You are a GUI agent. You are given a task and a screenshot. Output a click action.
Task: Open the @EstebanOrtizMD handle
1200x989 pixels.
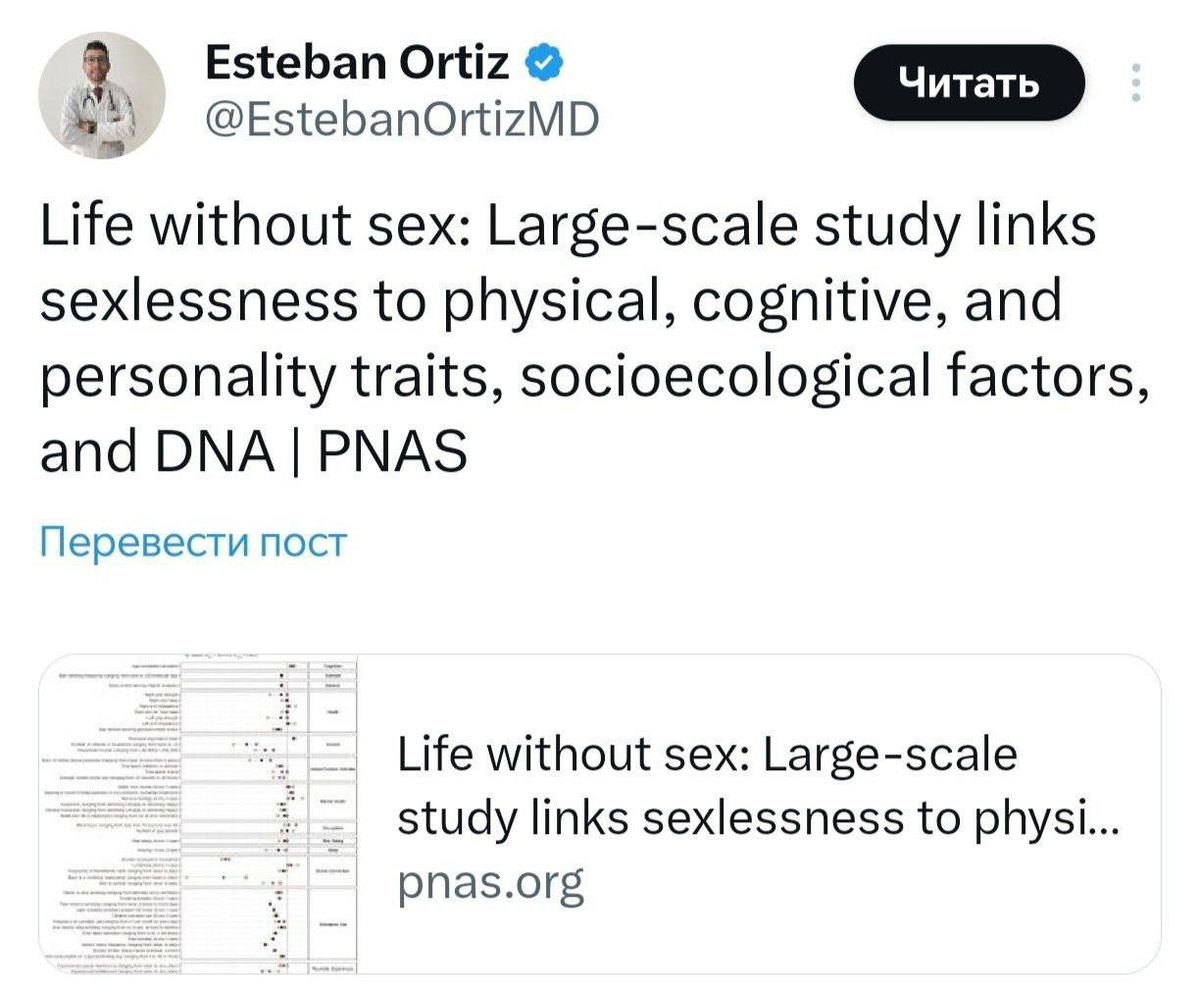(x=402, y=121)
